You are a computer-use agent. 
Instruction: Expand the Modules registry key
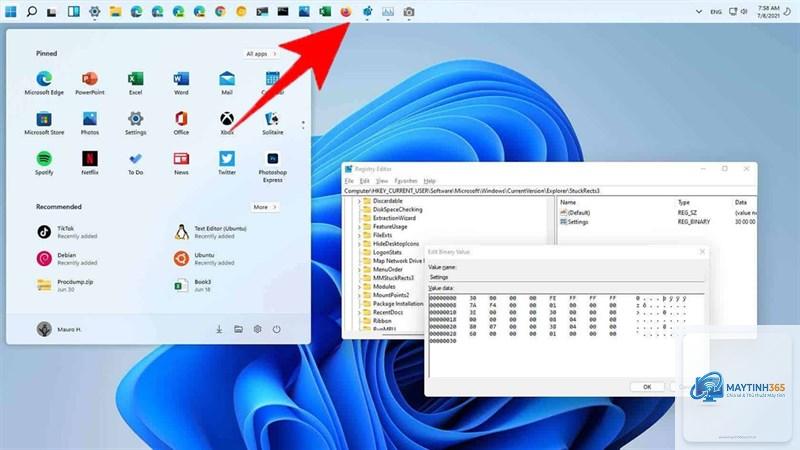tap(359, 287)
